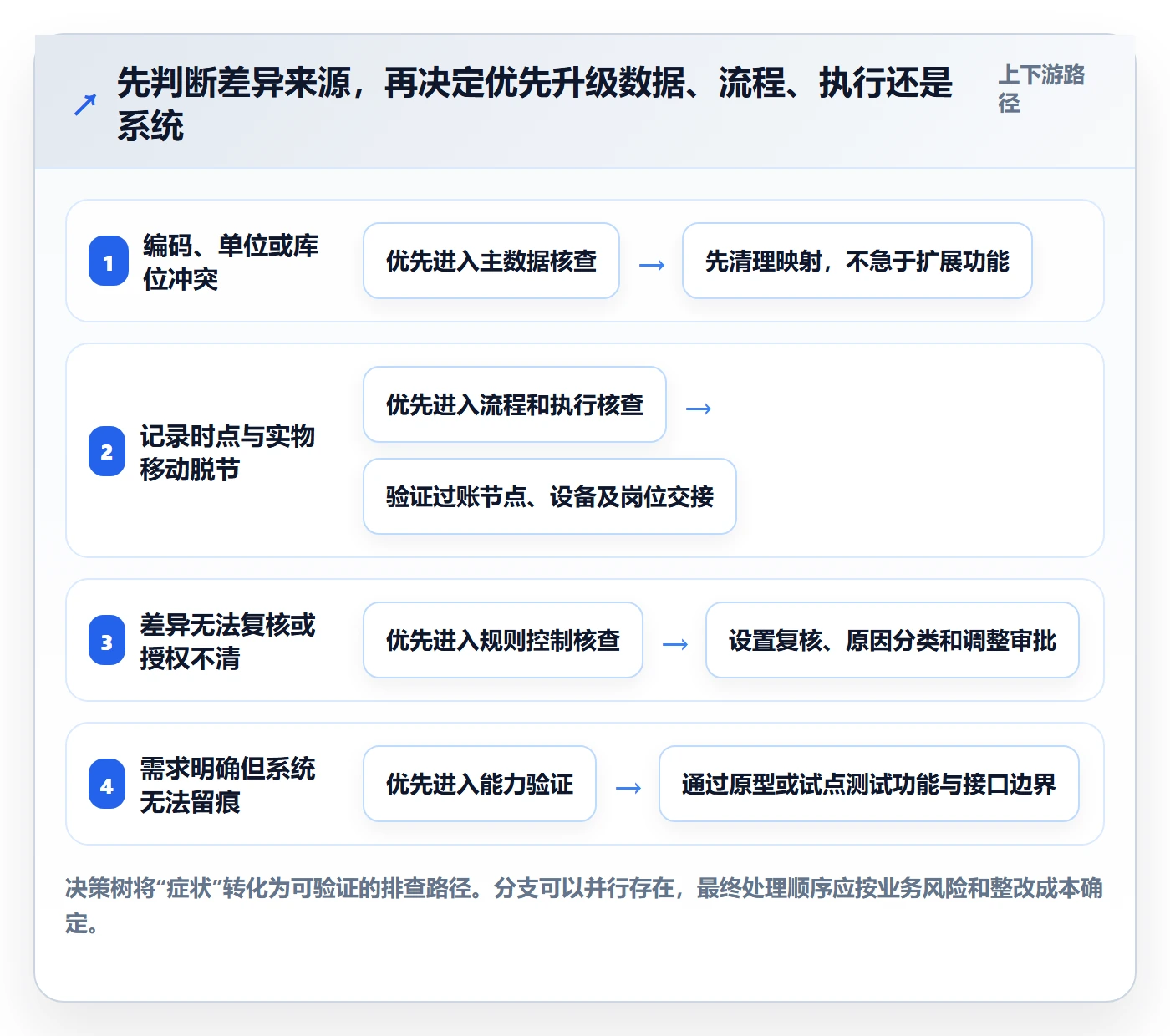Click step number 2 badge

pyautogui.click(x=107, y=452)
